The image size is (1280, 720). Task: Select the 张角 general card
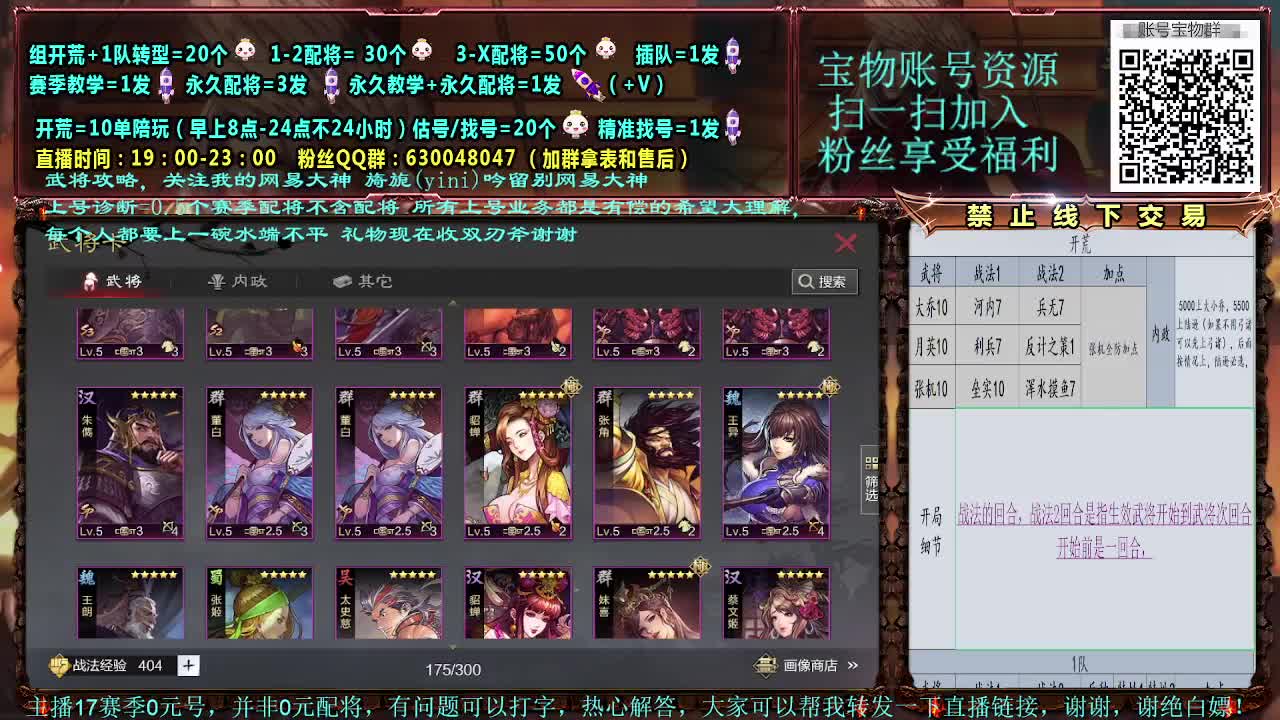point(647,463)
